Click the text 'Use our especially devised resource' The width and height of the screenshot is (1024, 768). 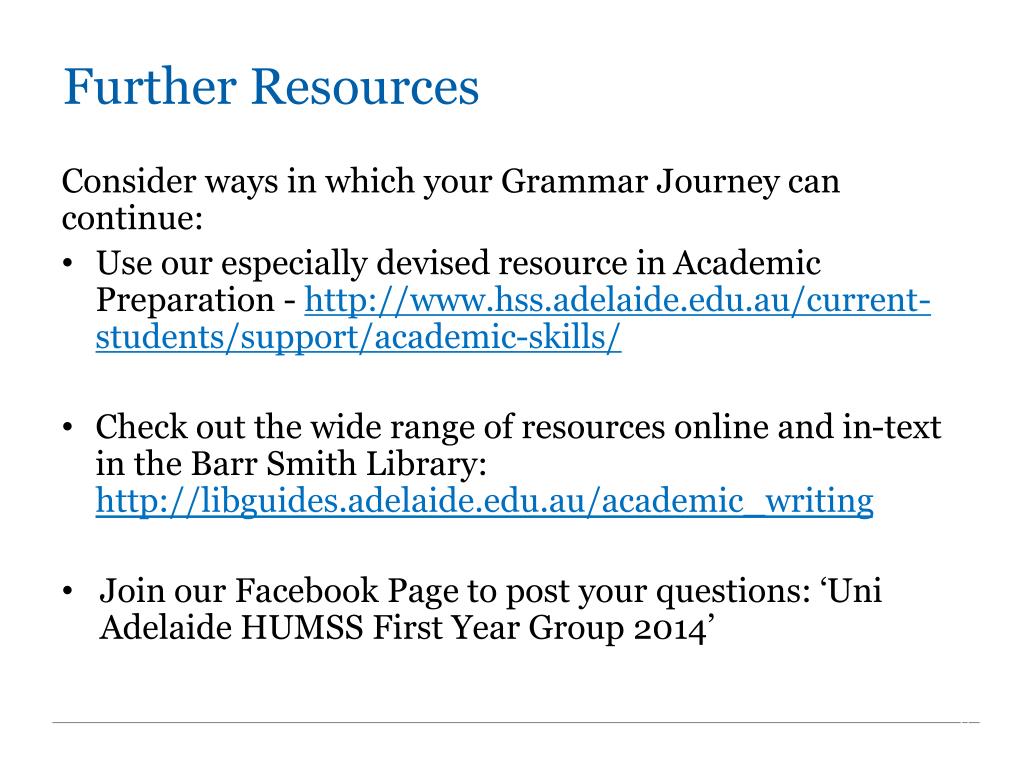pos(362,264)
